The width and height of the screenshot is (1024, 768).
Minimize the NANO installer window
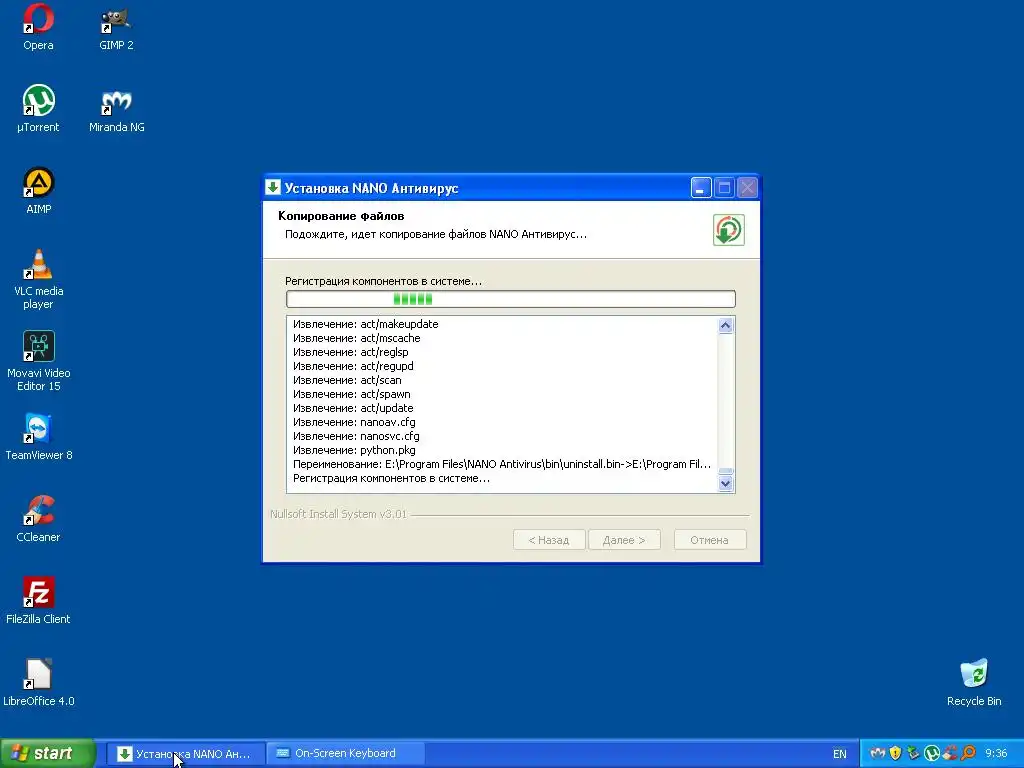[700, 188]
